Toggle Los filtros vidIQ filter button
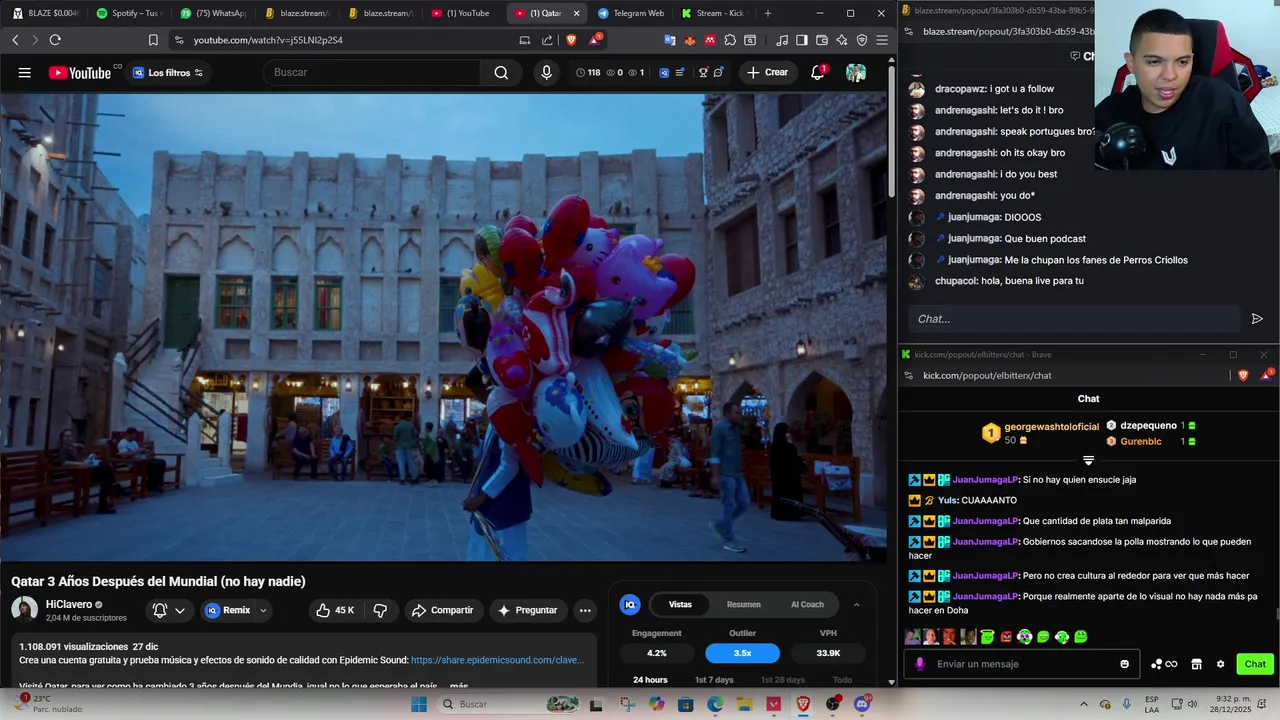This screenshot has width=1280, height=720. [x=168, y=72]
